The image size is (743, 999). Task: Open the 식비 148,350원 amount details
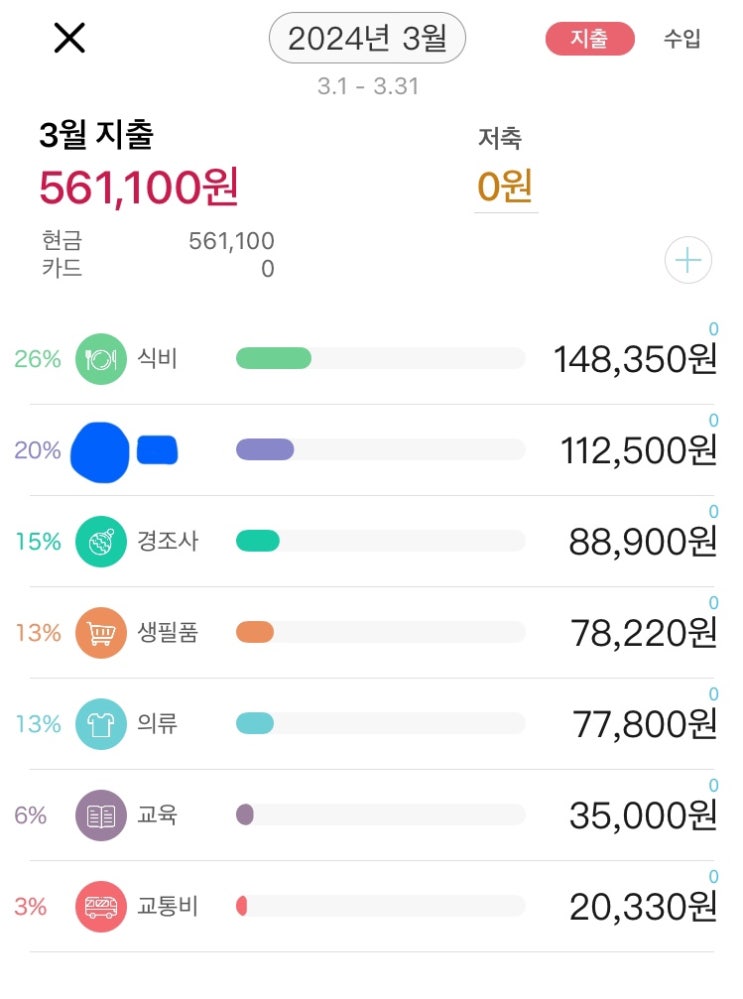(635, 359)
